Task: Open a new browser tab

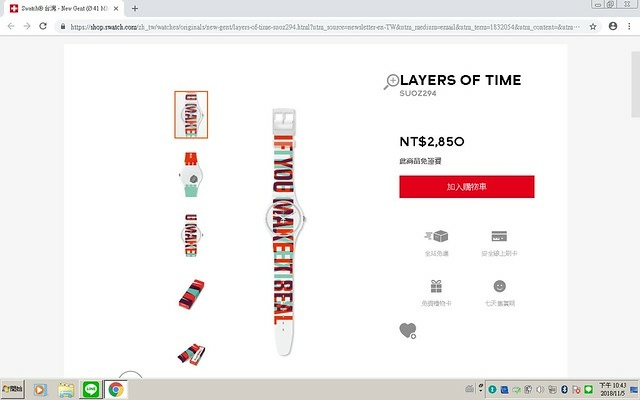Action: (135, 8)
